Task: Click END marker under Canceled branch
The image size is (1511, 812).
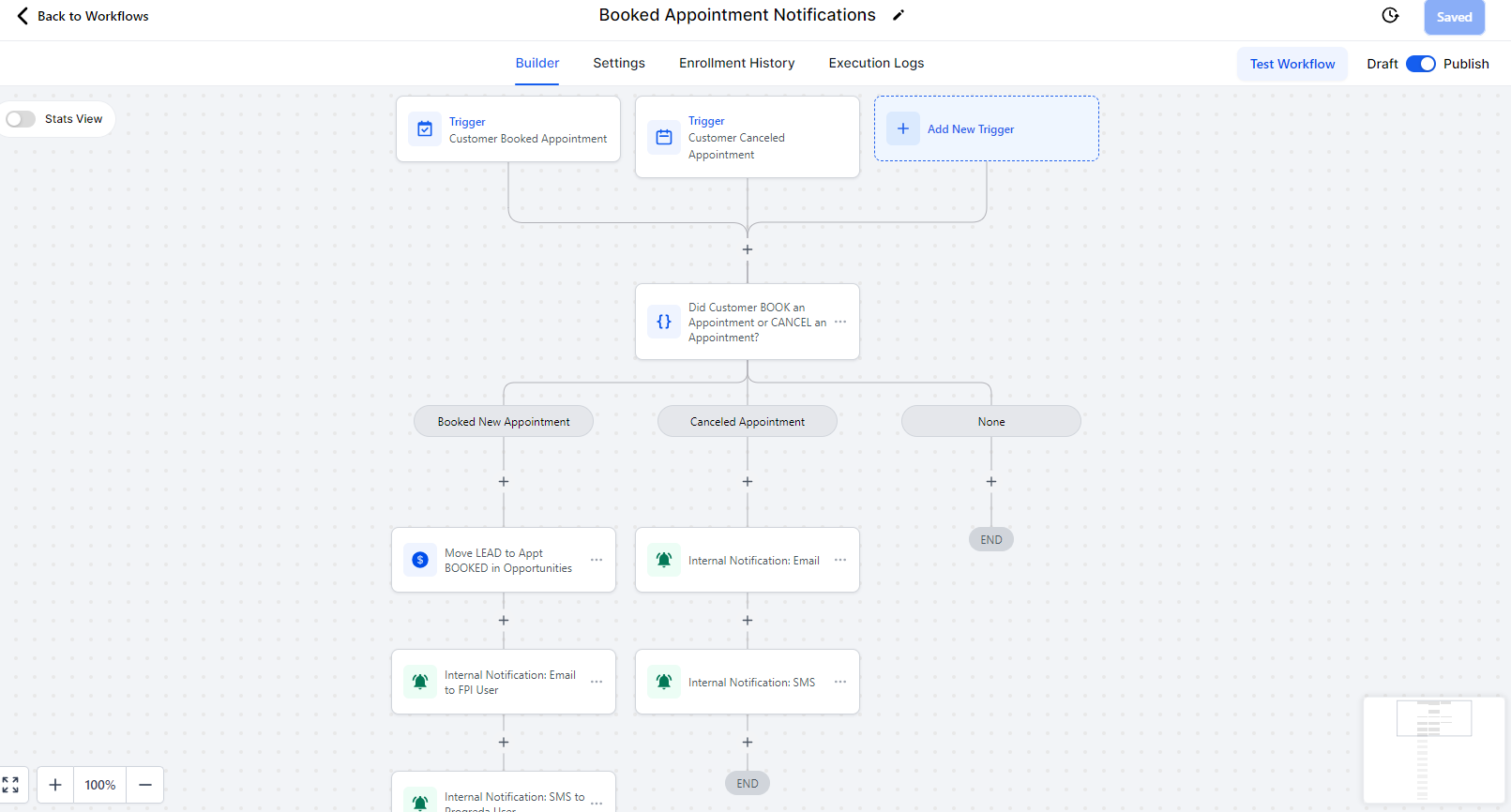Action: click(748, 783)
